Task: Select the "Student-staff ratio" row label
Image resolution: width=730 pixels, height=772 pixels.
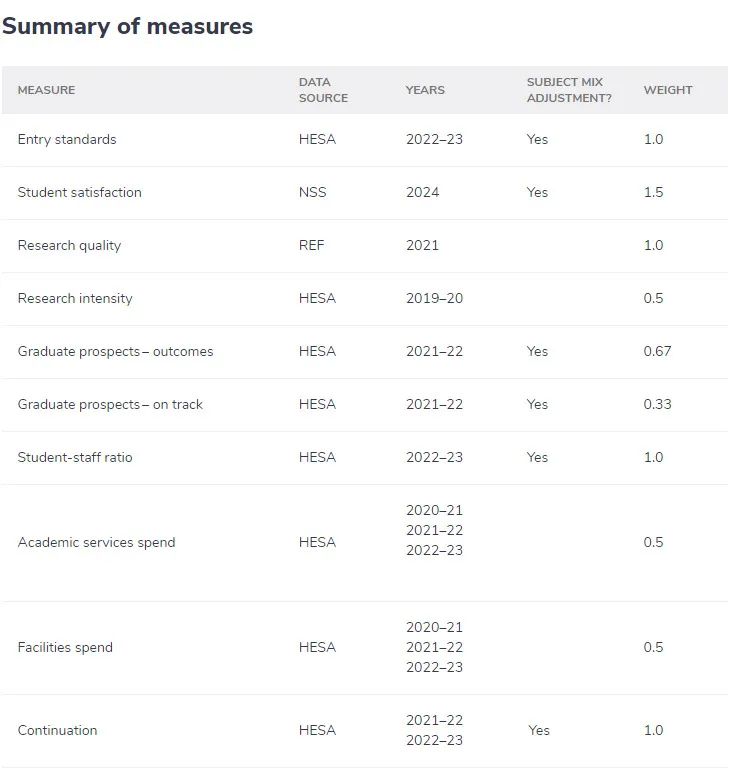Action: click(x=75, y=458)
